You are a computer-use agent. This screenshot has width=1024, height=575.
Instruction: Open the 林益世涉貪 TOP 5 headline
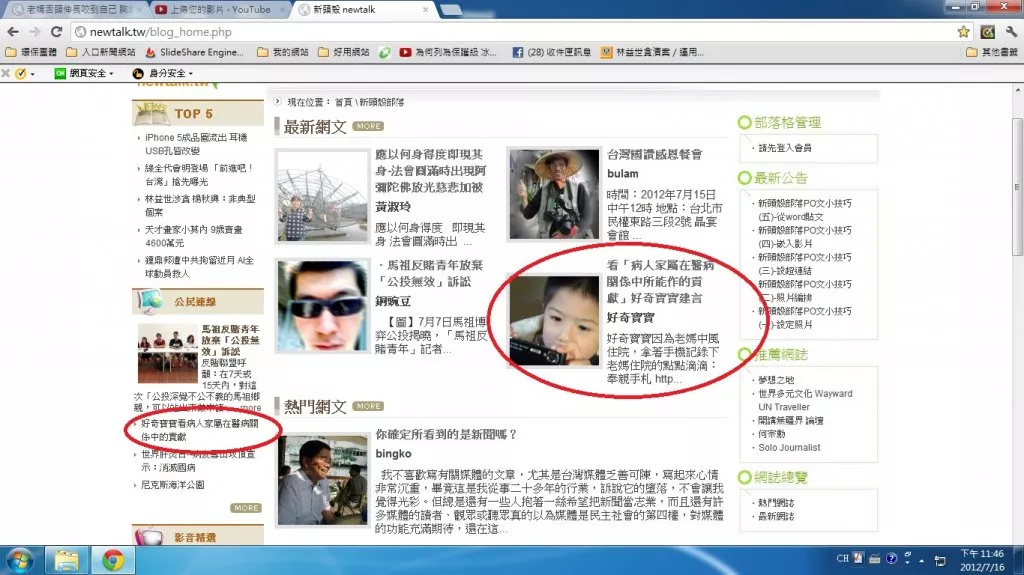[200, 205]
